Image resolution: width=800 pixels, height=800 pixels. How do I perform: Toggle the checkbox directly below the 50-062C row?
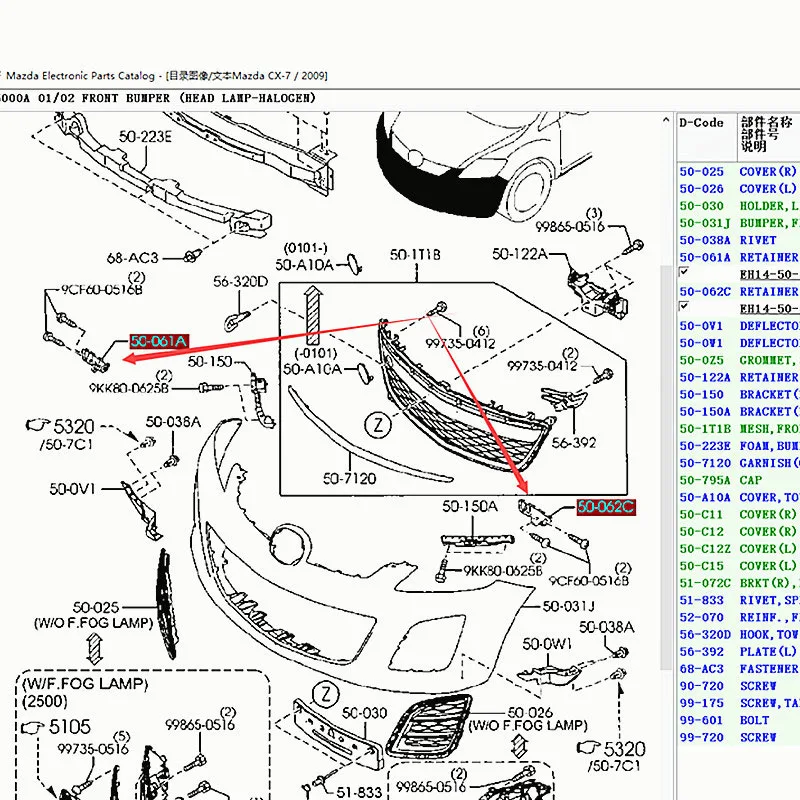pyautogui.click(x=684, y=307)
